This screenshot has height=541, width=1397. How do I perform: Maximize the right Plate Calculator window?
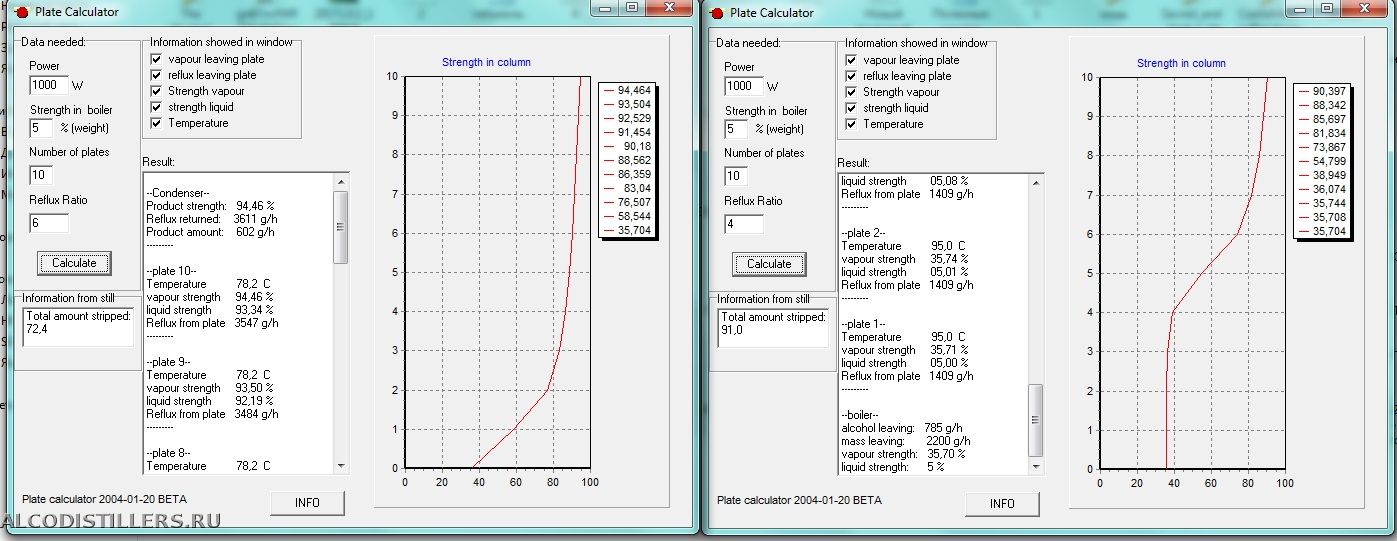pyautogui.click(x=1327, y=7)
